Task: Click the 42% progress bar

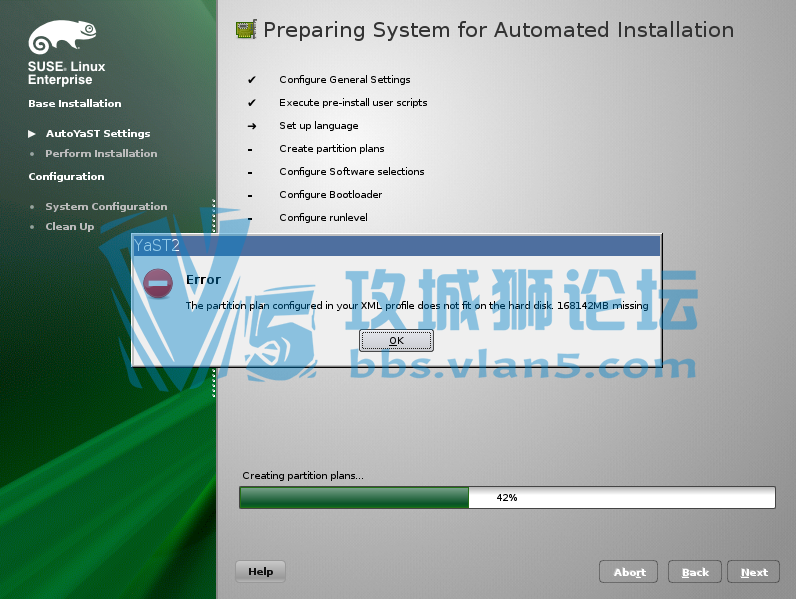Action: pos(507,497)
